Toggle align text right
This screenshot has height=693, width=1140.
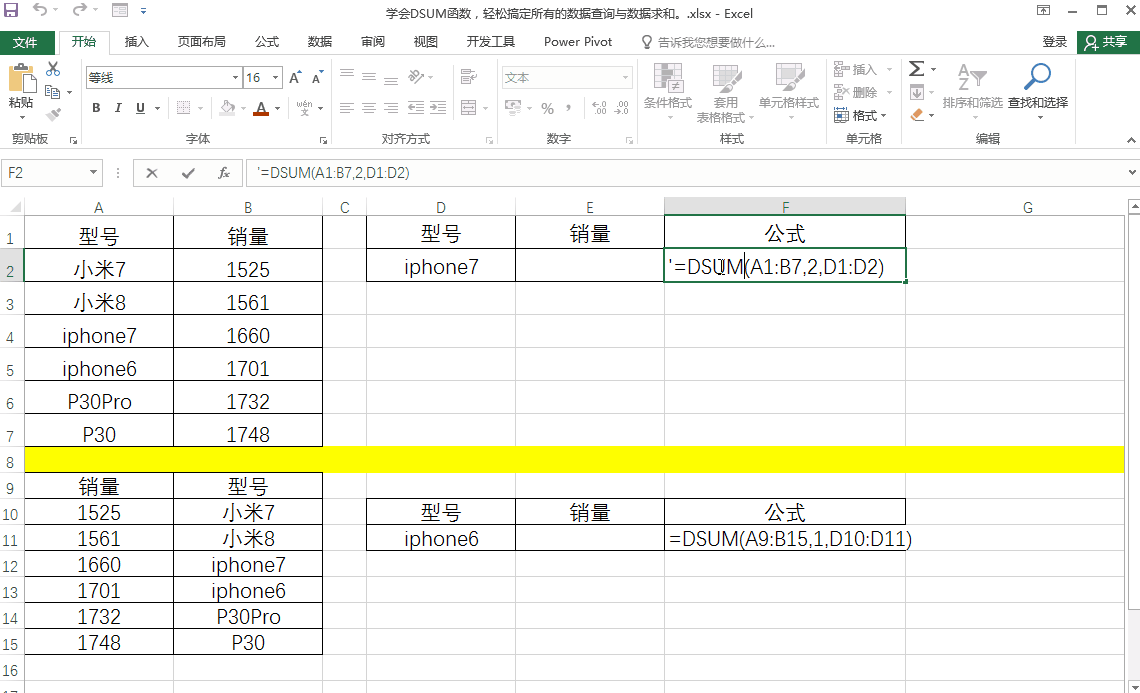[x=391, y=108]
